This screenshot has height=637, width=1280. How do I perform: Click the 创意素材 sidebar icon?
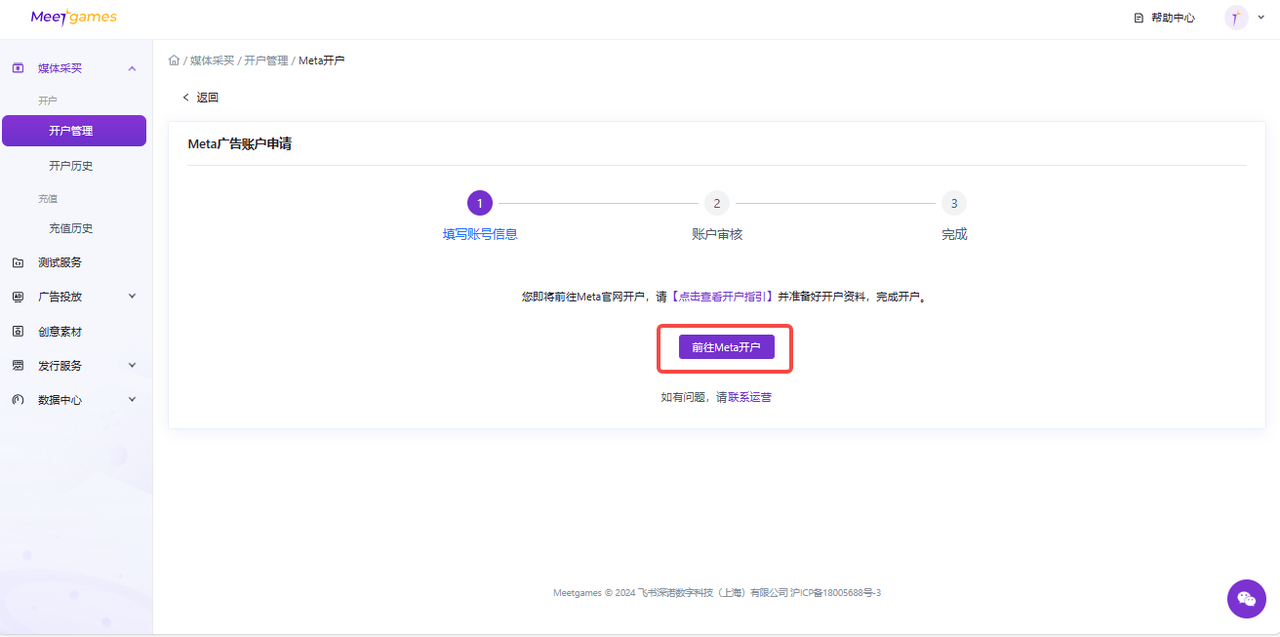pos(18,331)
